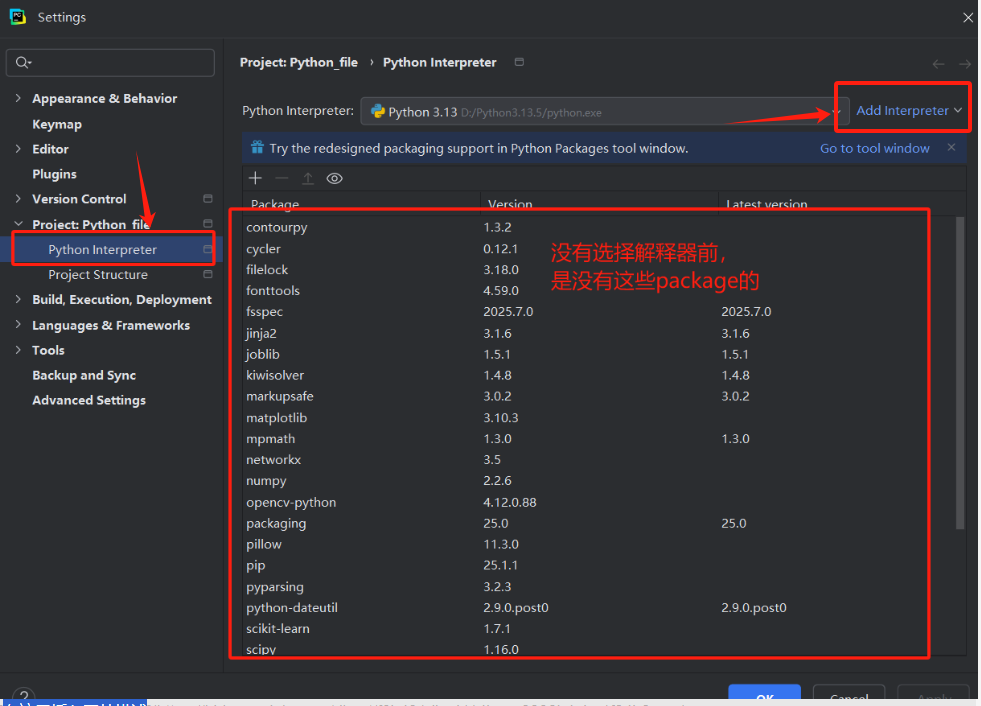Select the matplotlib package row

pyautogui.click(x=599, y=417)
